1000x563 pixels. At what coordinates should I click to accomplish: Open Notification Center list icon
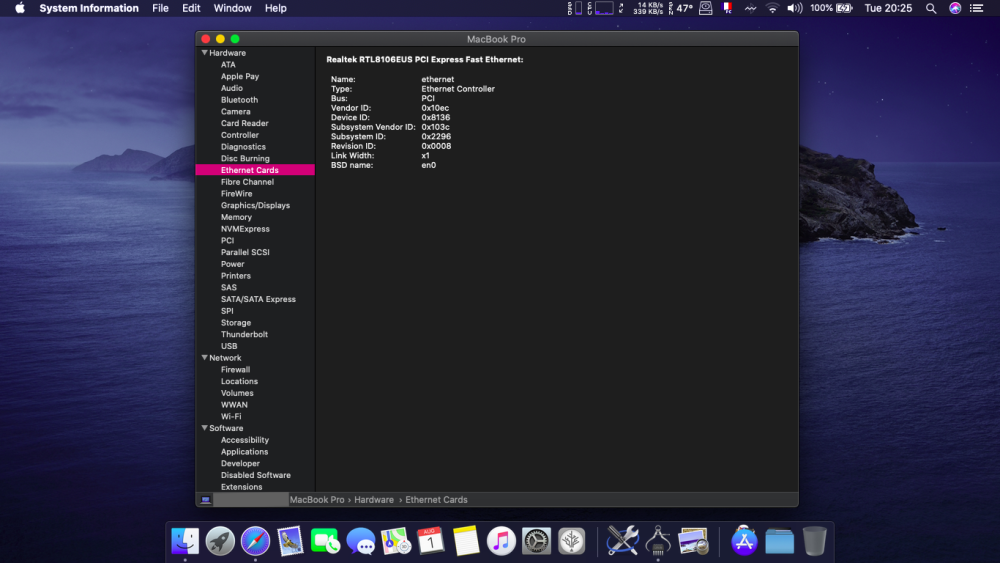coord(976,8)
